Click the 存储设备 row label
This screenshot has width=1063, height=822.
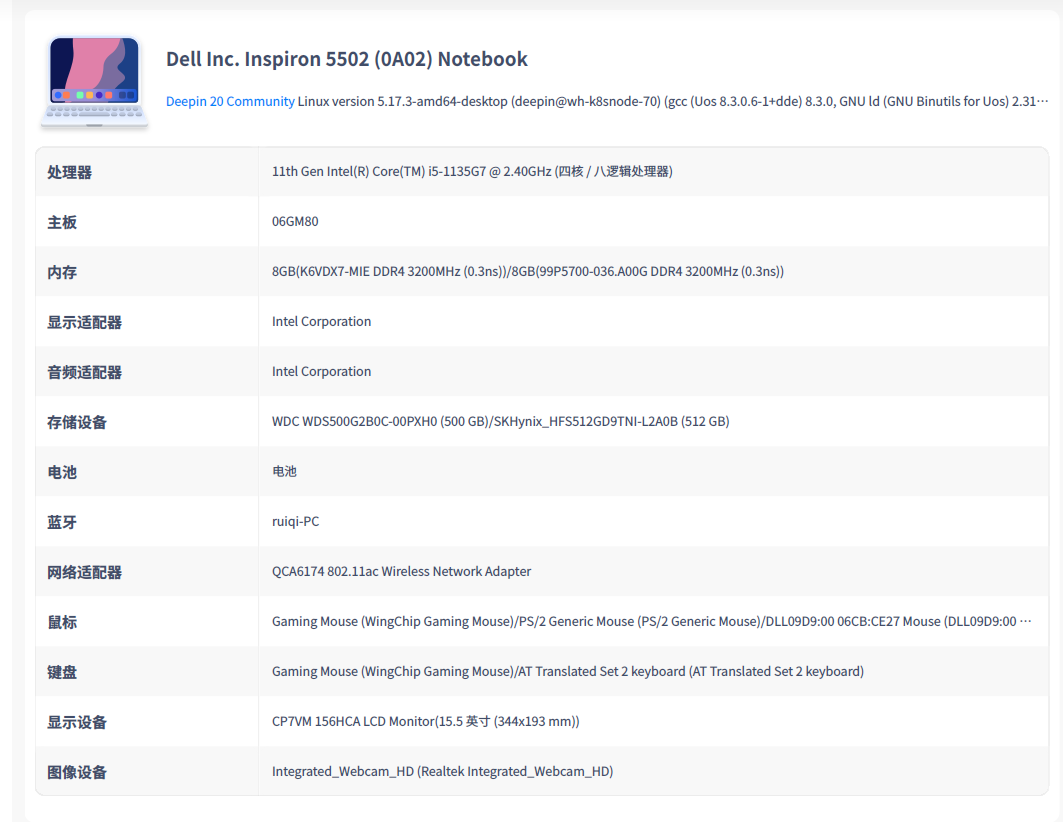(x=77, y=423)
